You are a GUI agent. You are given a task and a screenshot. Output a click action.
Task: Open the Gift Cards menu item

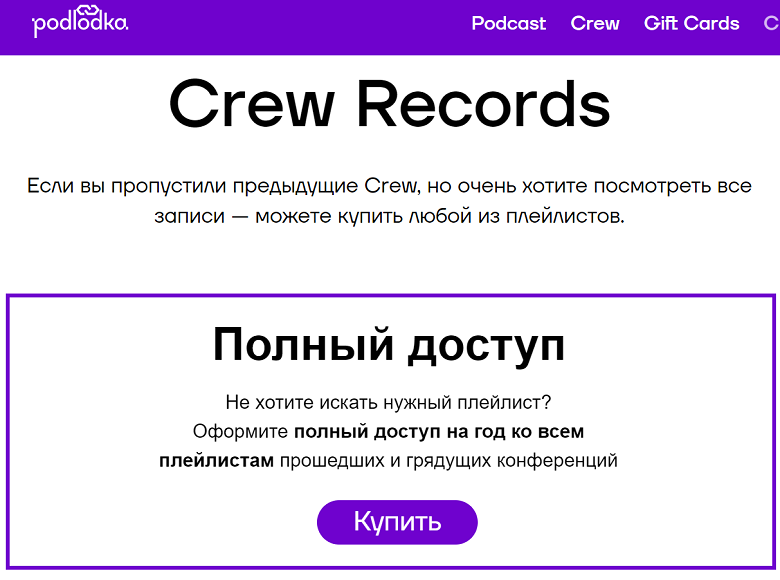pyautogui.click(x=691, y=23)
